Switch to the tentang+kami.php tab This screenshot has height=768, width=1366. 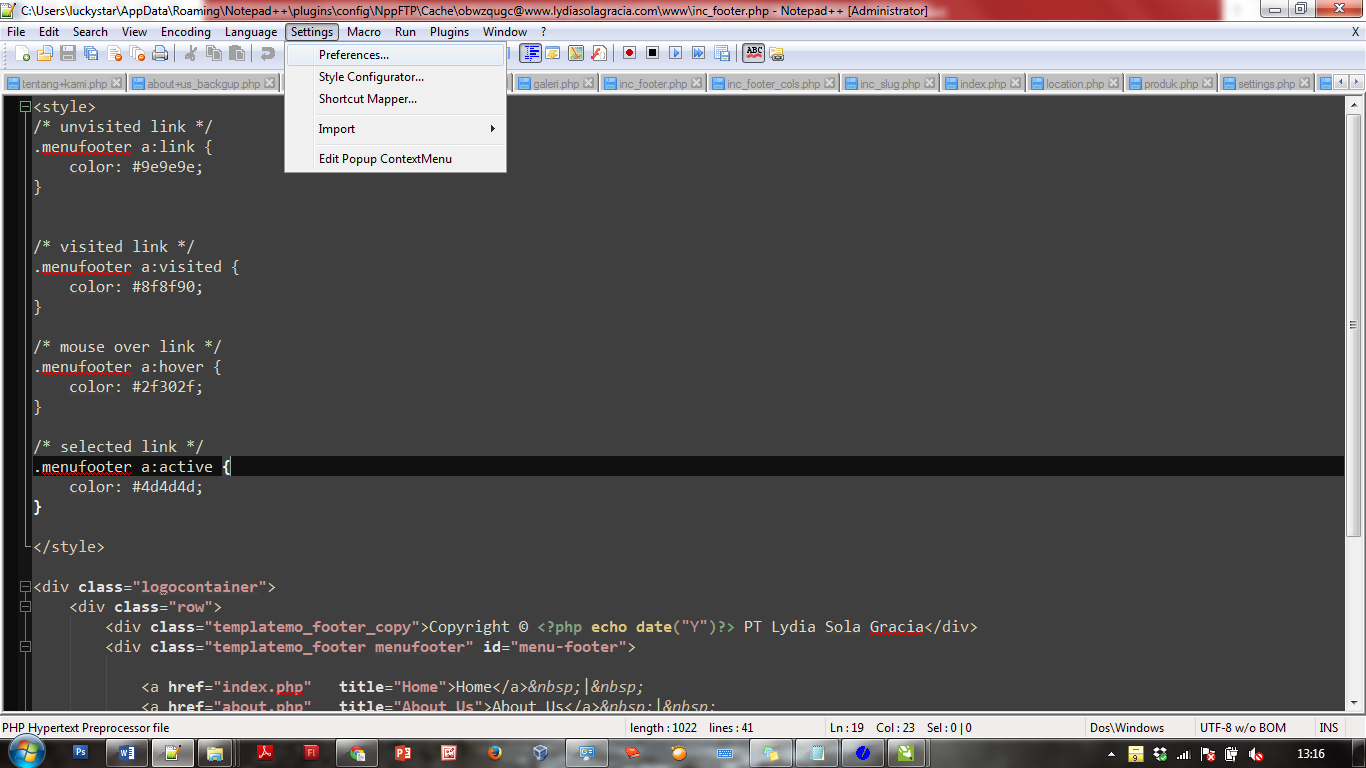pos(64,84)
